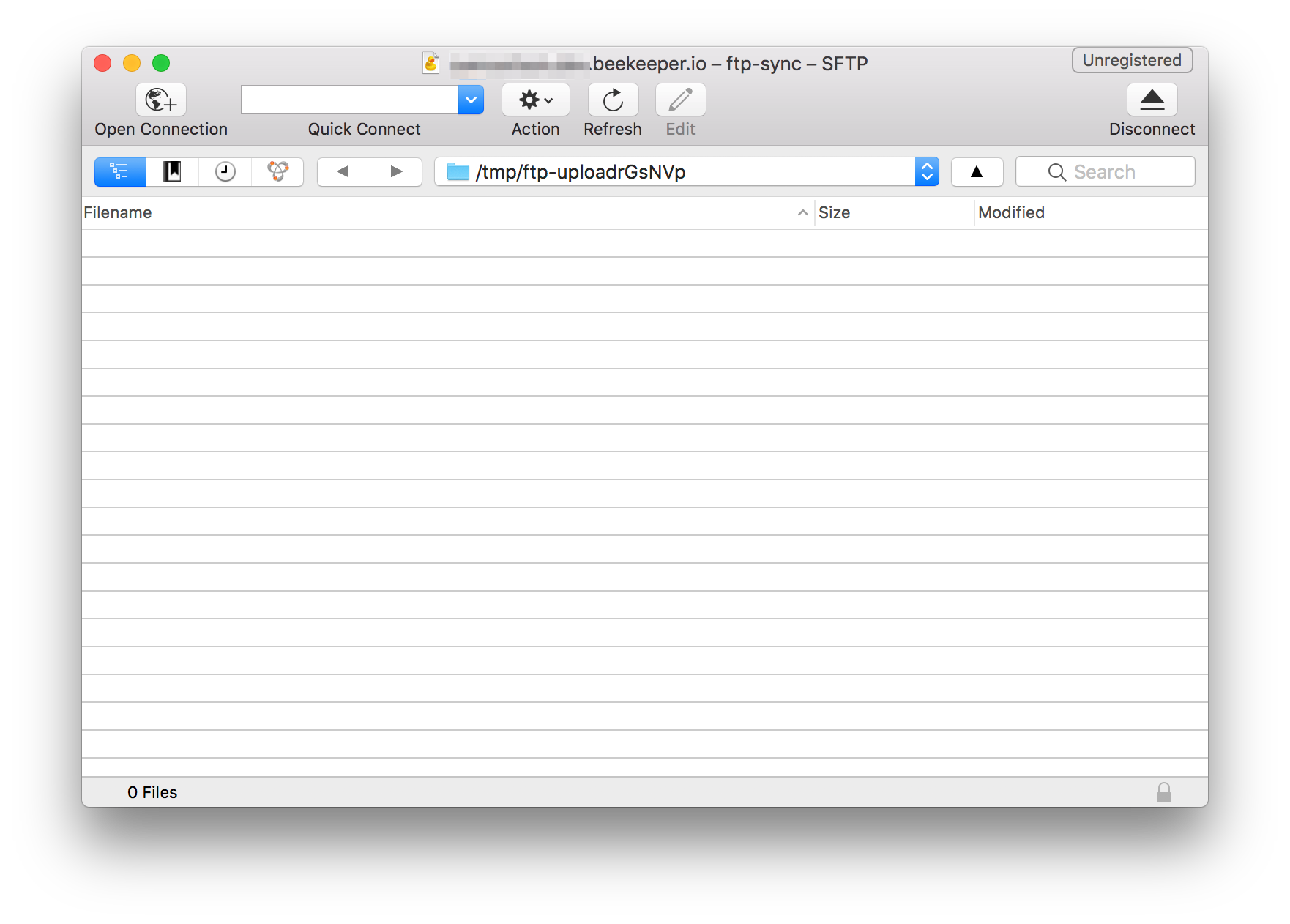This screenshot has width=1290, height=924.
Task: Click the Unregistered button
Action: pyautogui.click(x=1132, y=60)
